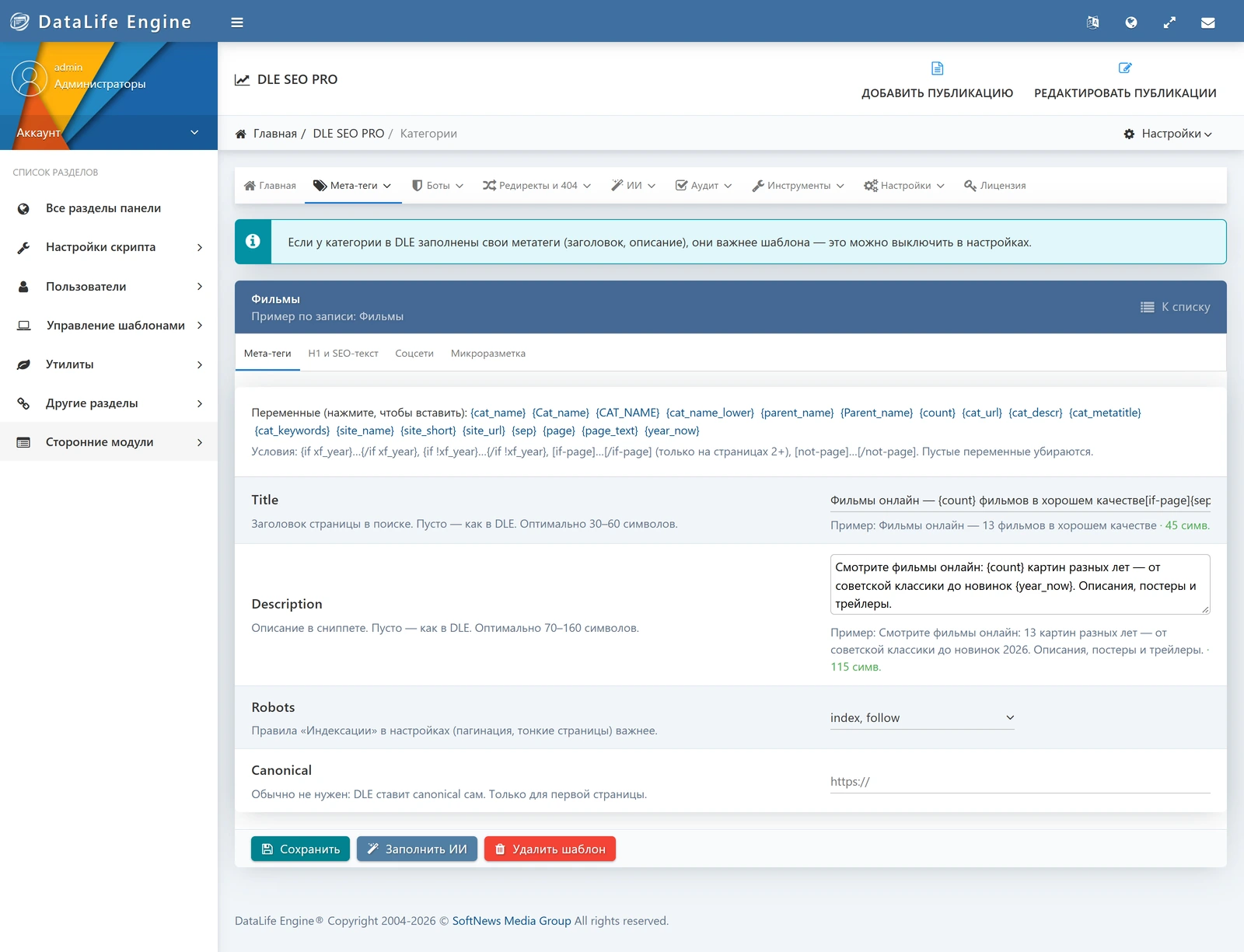Expand the Утилиты sidebar section
Viewport: 1244px width, 952px height.
109,364
